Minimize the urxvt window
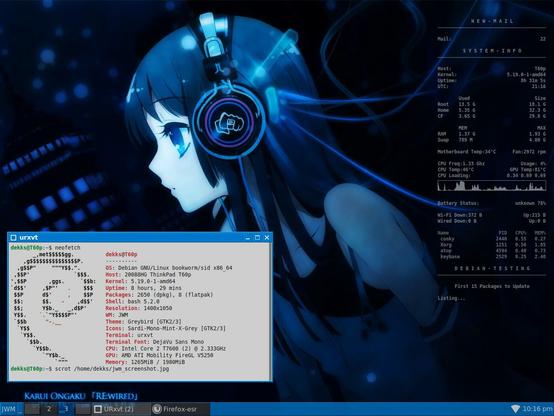 248,238
